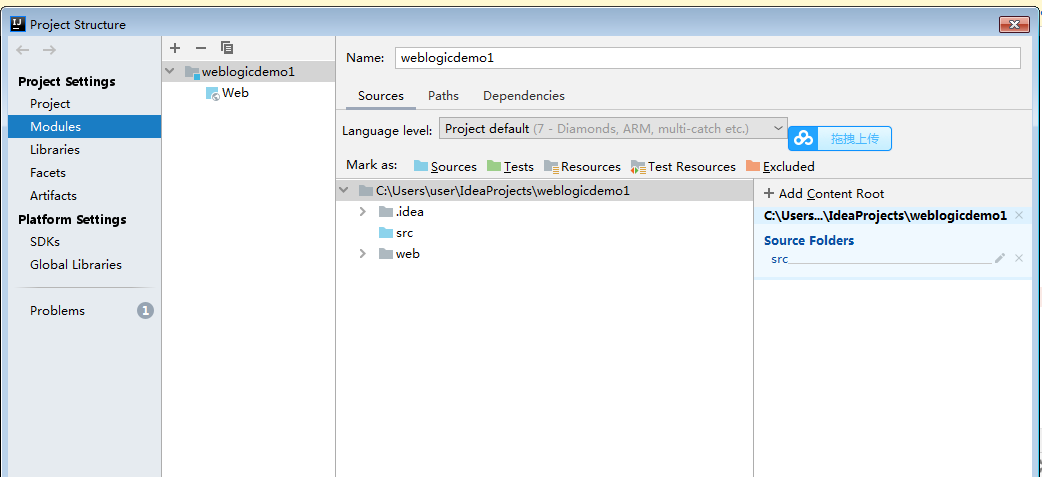Click the edit pencil icon for src

point(1000,258)
